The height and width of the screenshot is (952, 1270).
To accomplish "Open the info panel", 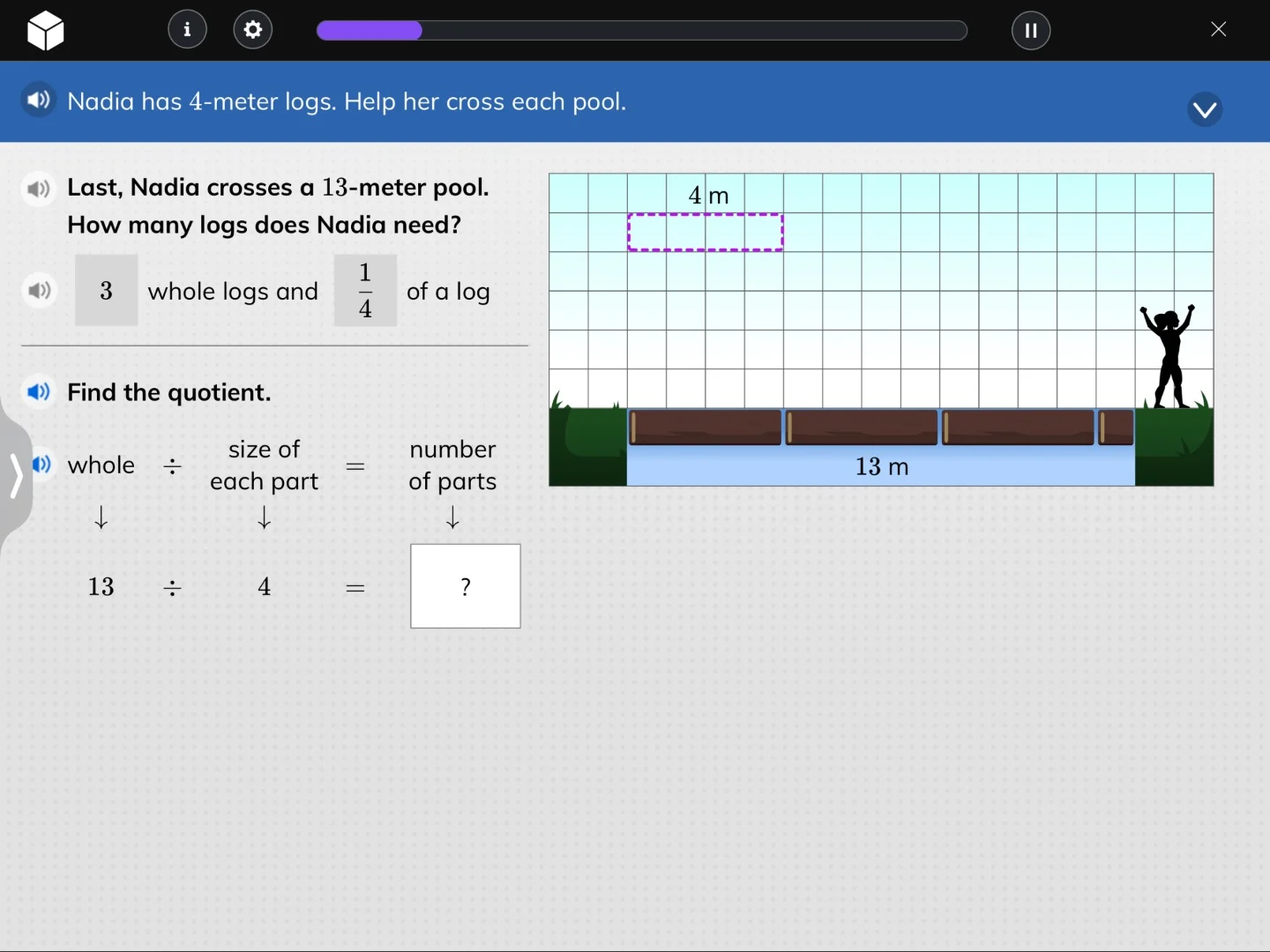I will point(187,29).
